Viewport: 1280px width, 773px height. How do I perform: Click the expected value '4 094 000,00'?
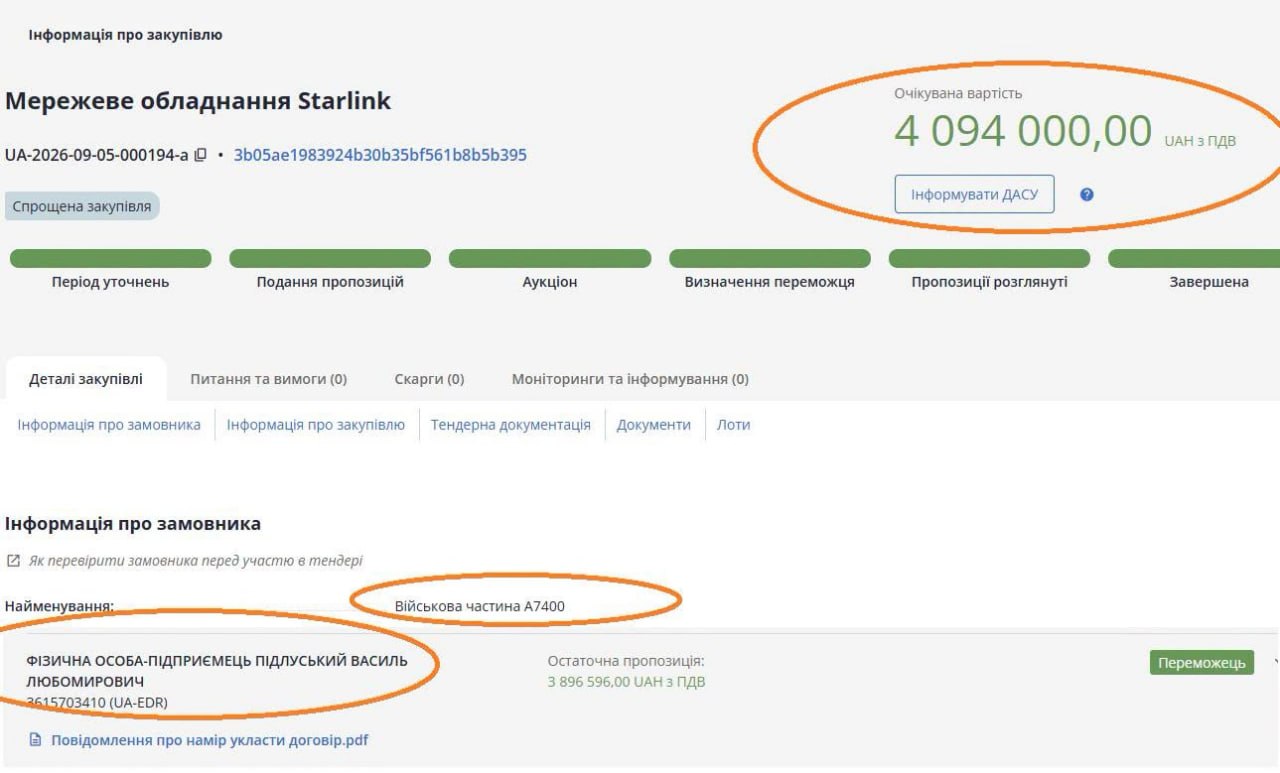click(x=1023, y=131)
